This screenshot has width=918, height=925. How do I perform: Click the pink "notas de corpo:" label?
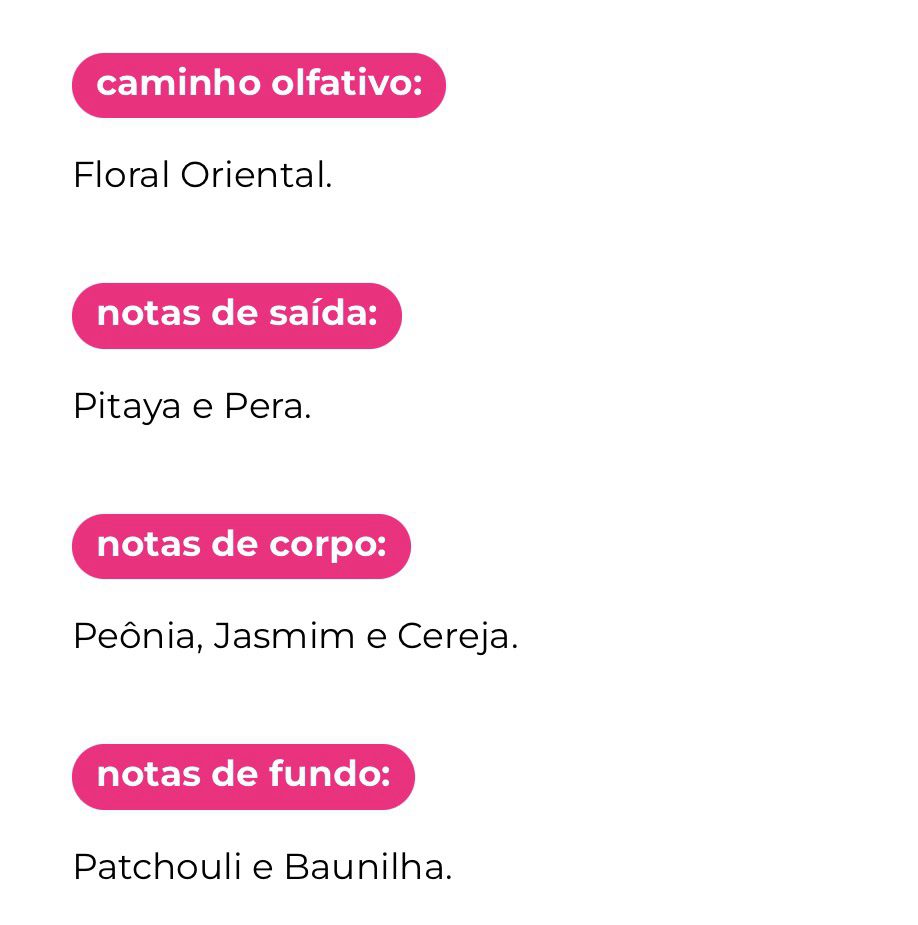[241, 546]
